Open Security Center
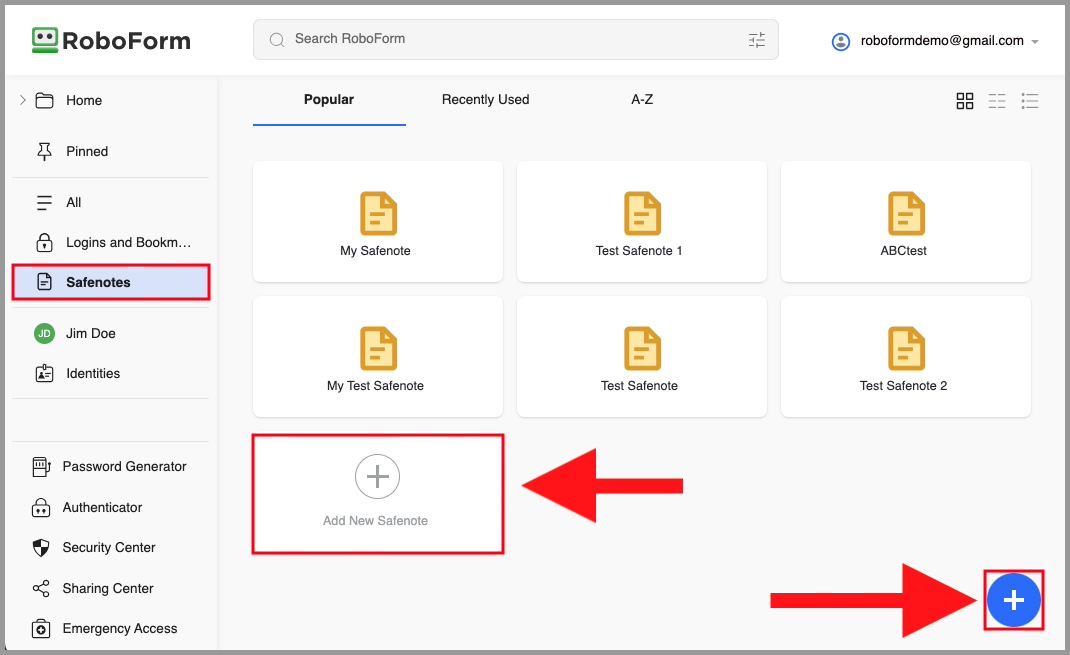1070x655 pixels. (108, 548)
